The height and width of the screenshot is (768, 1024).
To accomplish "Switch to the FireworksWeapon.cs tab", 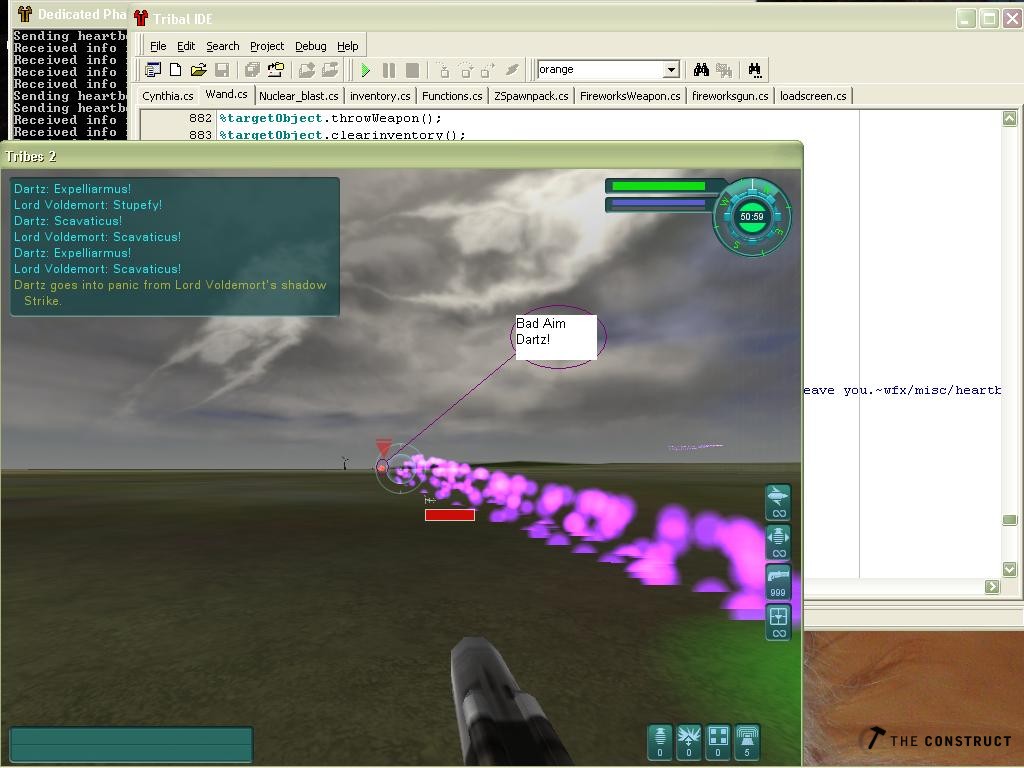I will point(630,96).
